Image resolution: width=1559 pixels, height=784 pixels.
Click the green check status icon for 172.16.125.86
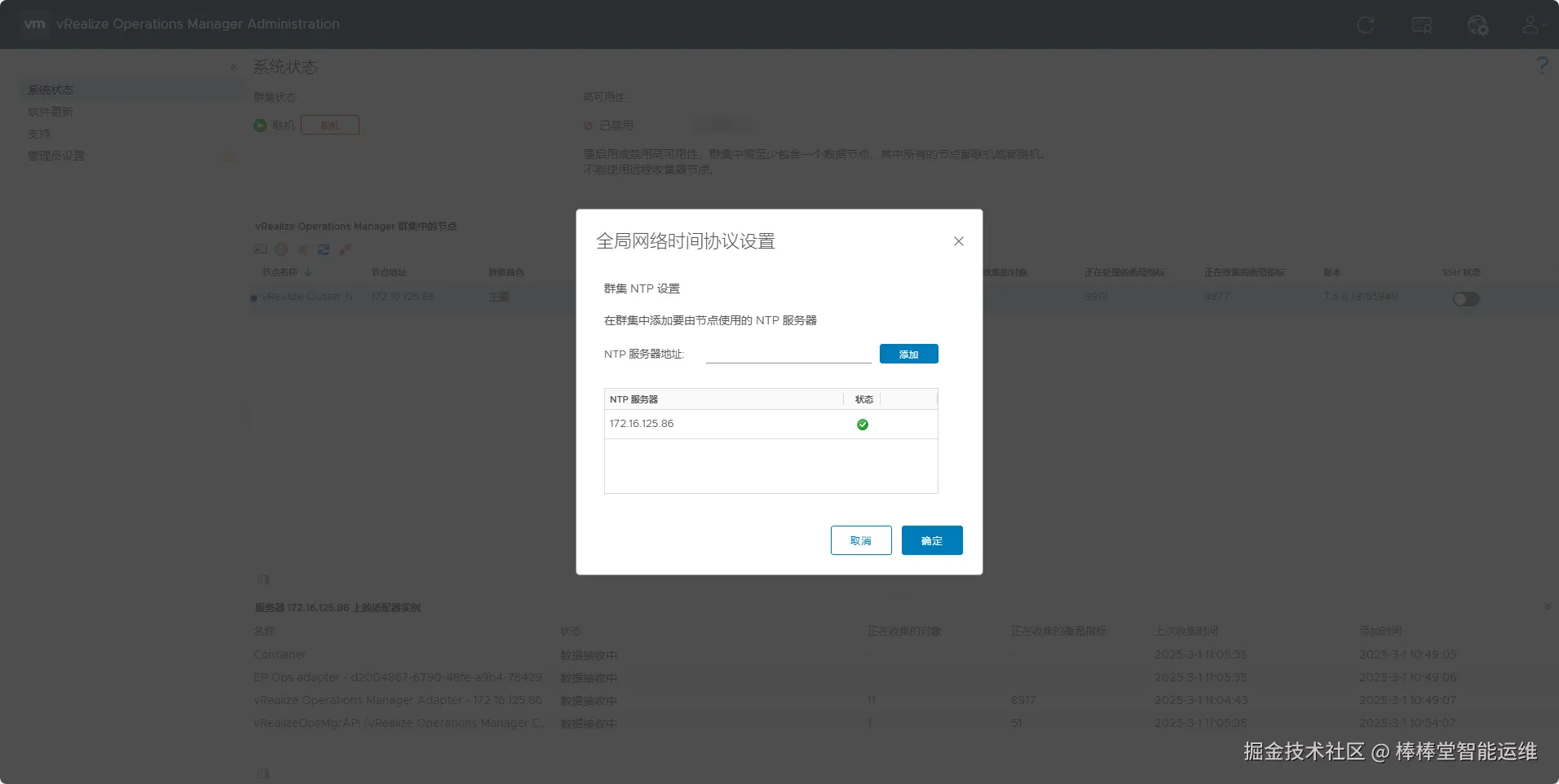863,425
